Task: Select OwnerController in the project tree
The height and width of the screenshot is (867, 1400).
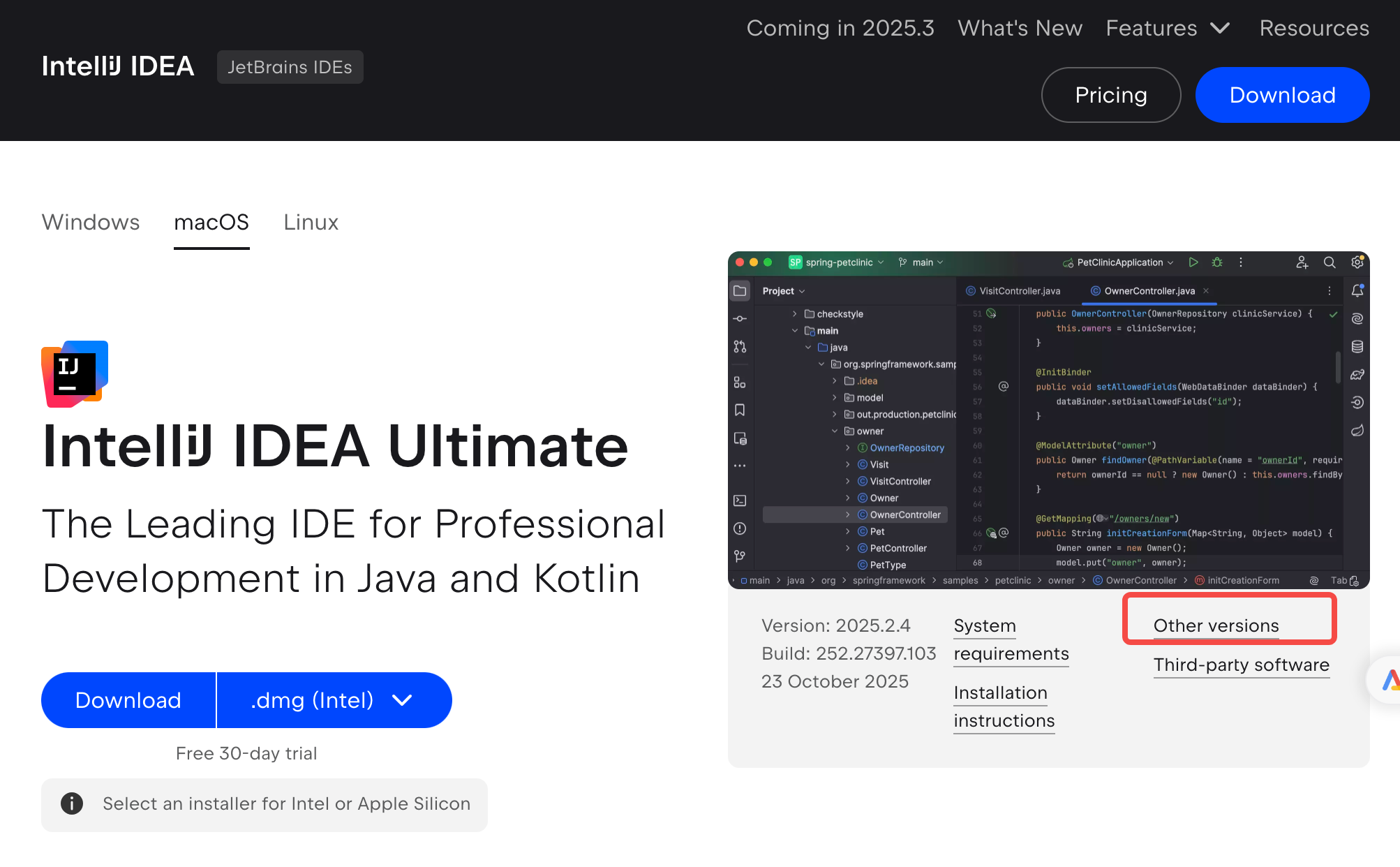Action: pyautogui.click(x=904, y=515)
